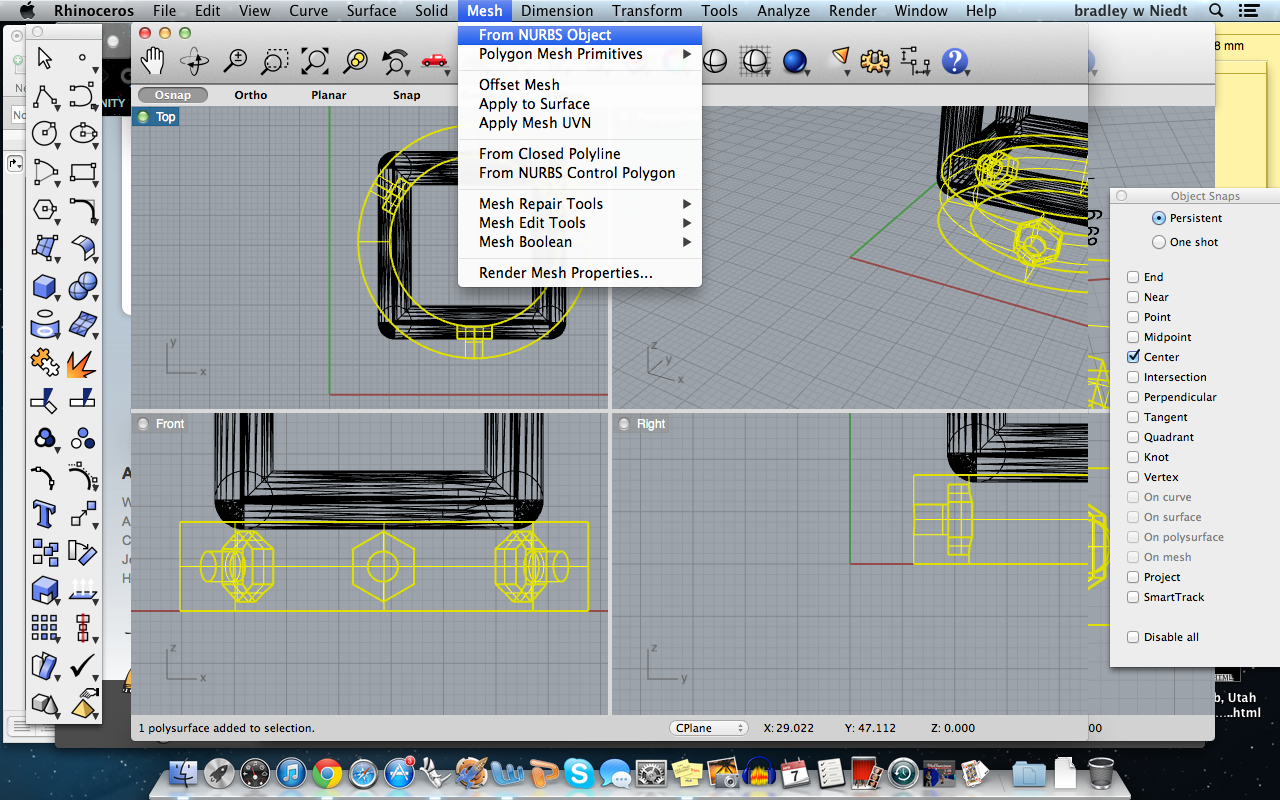Open the Trash in the Dock

[x=1101, y=772]
